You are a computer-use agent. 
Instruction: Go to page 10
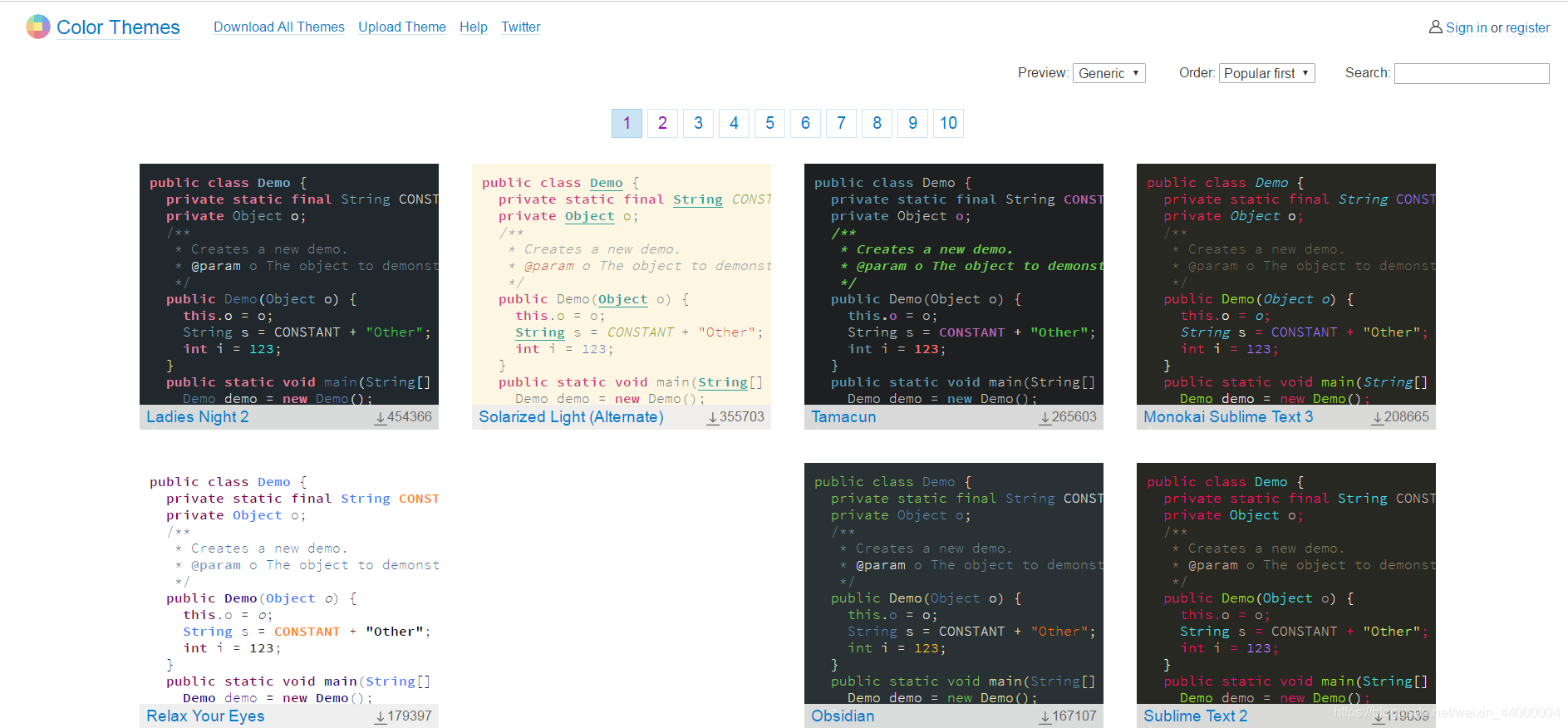click(x=948, y=123)
